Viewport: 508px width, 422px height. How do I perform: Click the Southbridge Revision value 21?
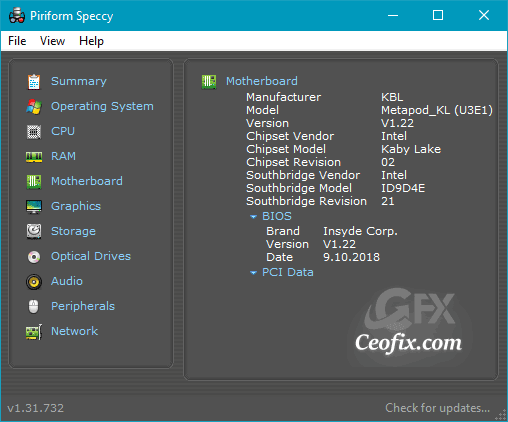pyautogui.click(x=388, y=201)
